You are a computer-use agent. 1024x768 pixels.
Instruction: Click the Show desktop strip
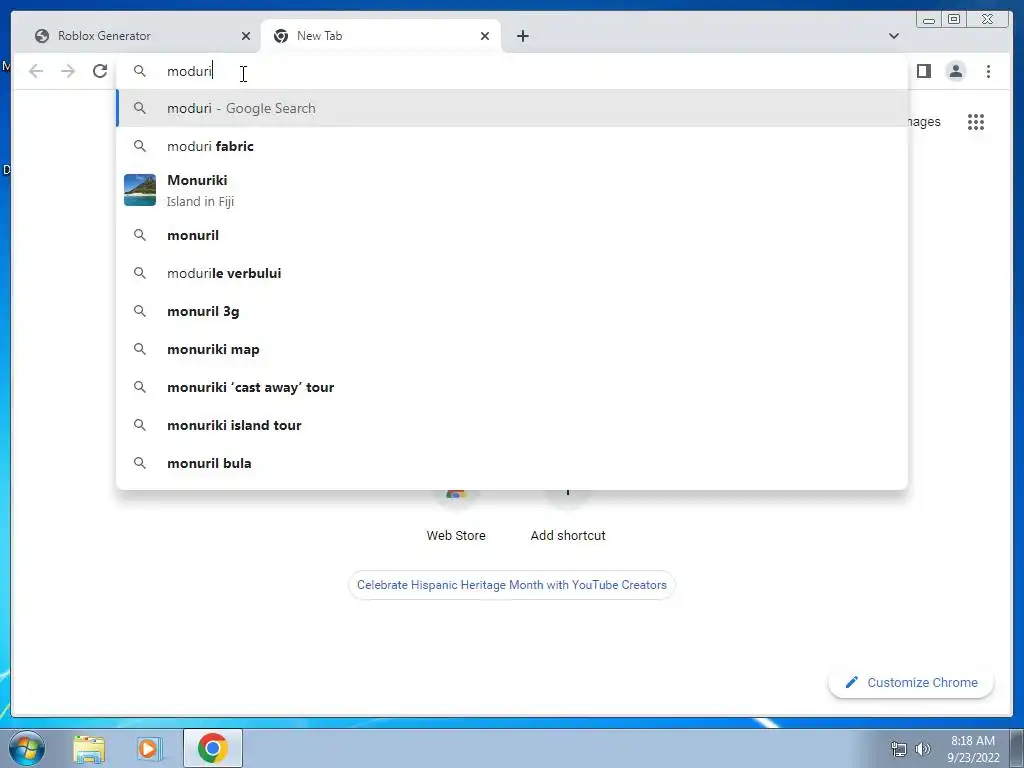(x=1017, y=748)
